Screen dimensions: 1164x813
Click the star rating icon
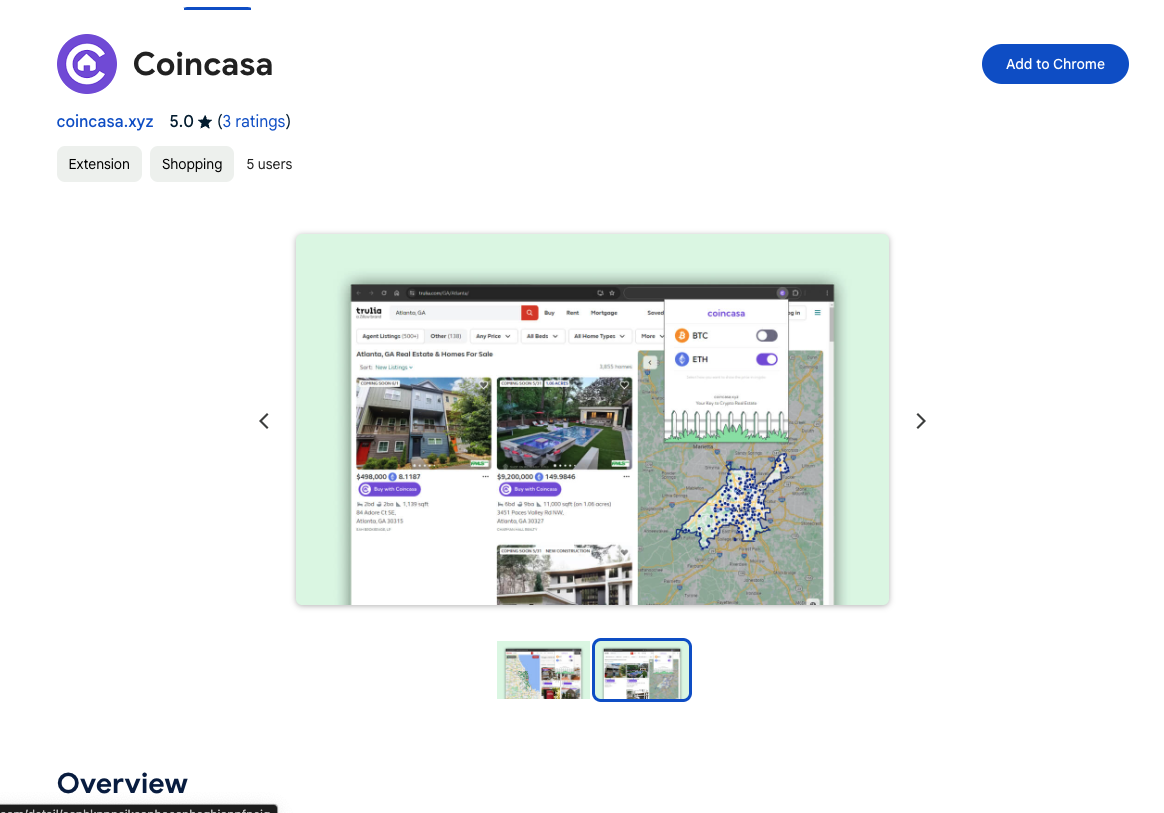click(205, 122)
